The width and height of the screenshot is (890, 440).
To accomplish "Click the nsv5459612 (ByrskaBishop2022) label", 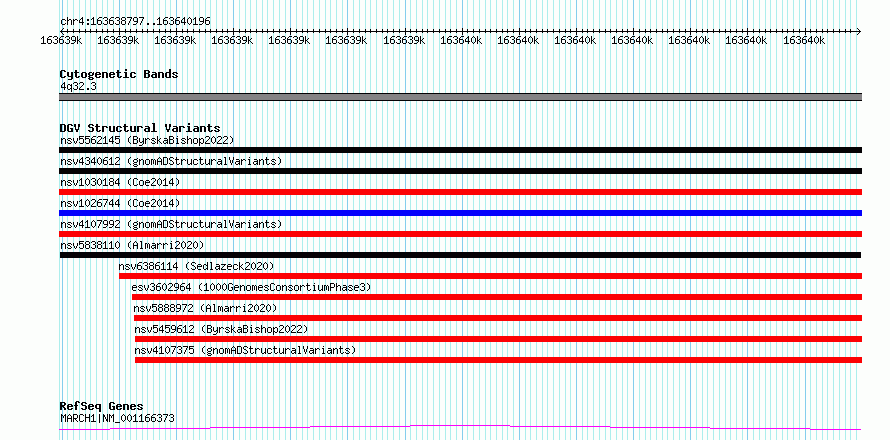I will coord(221,329).
